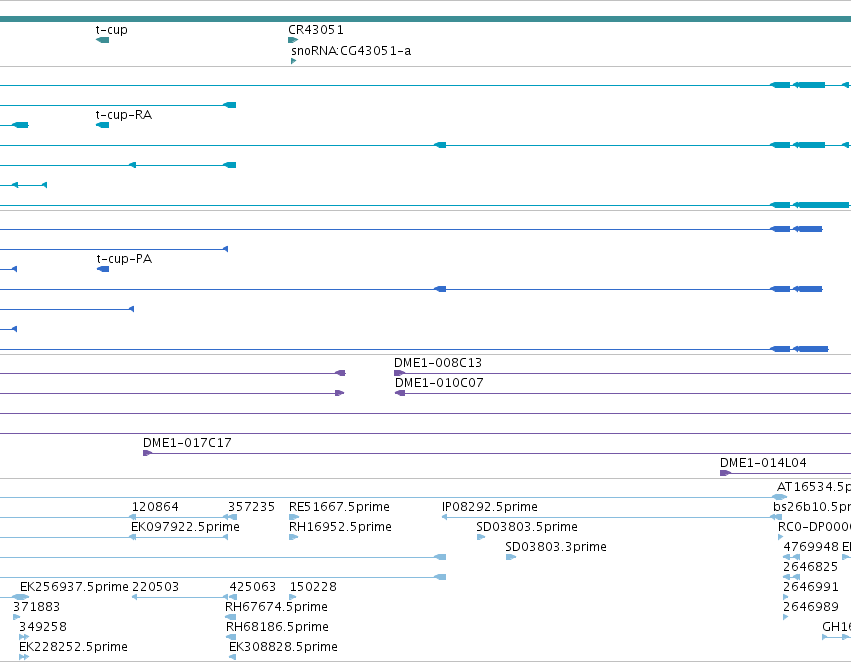Select the DME1-017C17 clone label
This screenshot has width=851, height=662.
(187, 443)
